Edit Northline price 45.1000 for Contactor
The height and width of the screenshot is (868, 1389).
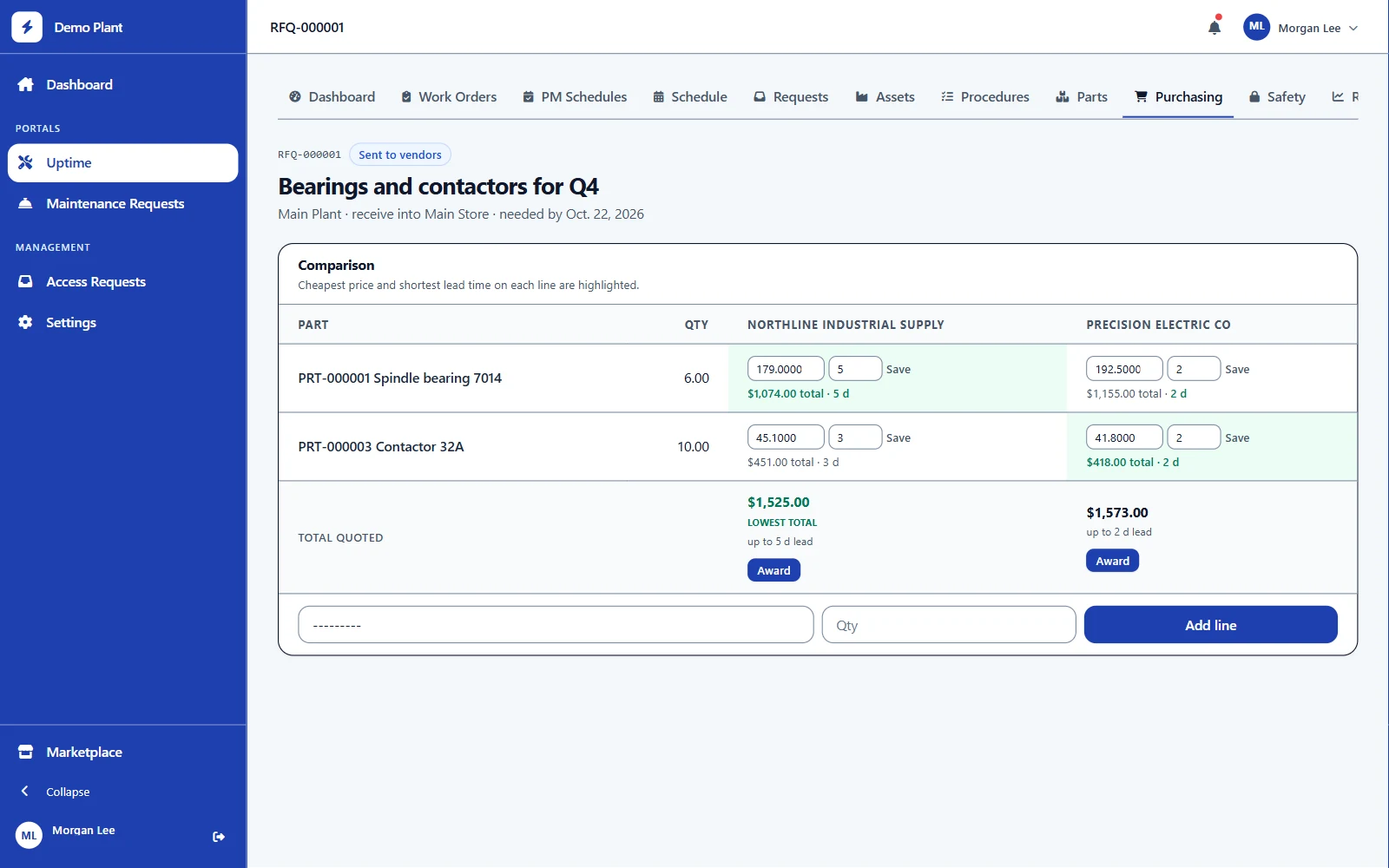786,437
